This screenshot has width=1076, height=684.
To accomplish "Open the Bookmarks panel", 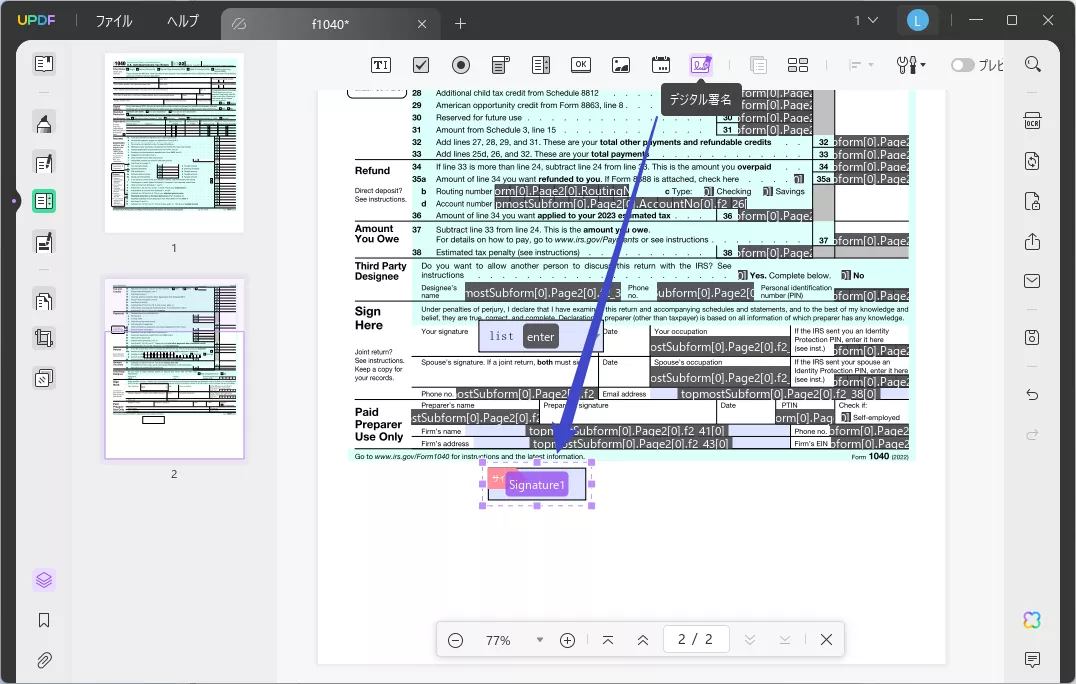I will [44, 620].
